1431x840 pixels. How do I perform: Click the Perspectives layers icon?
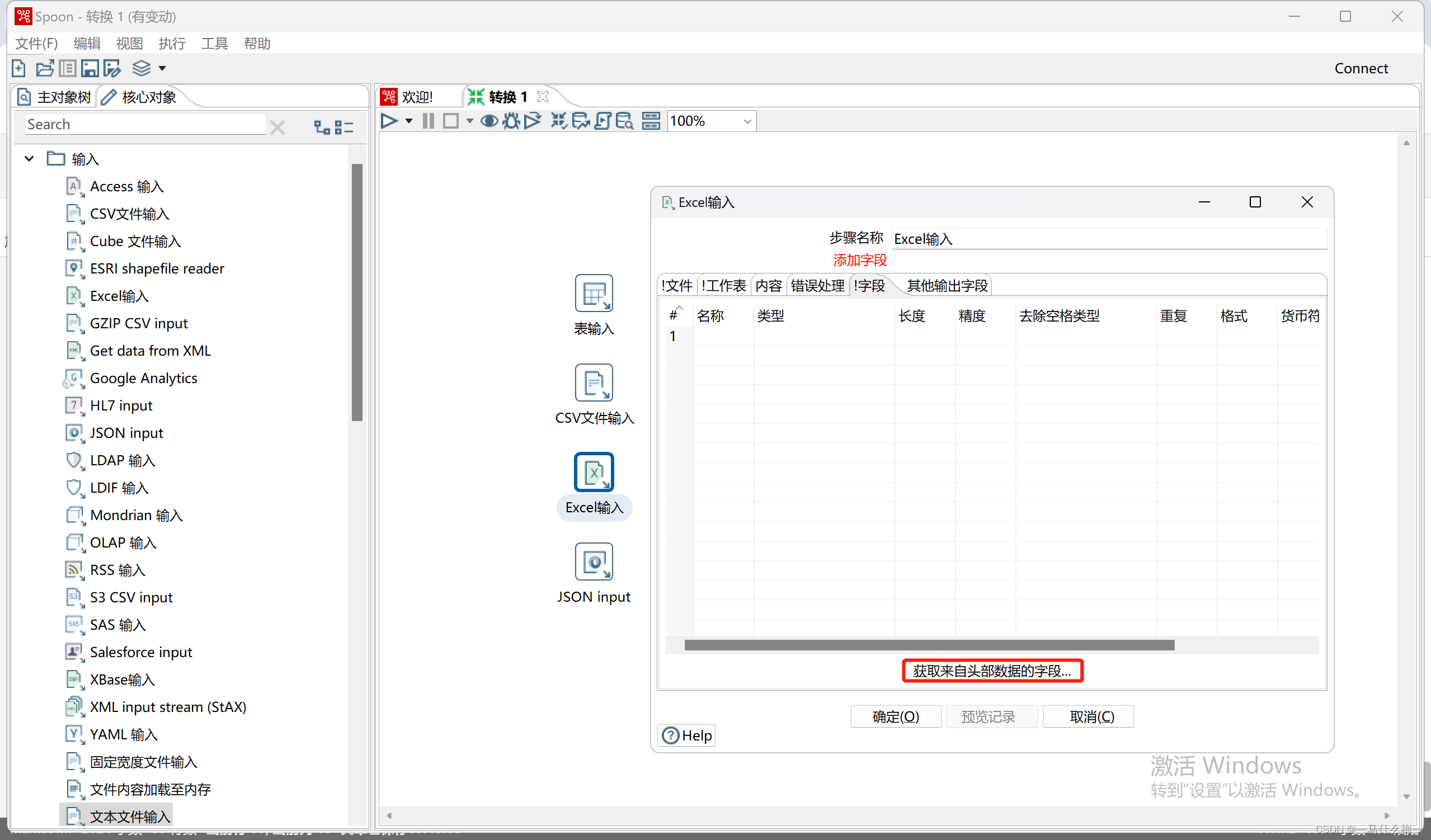point(142,68)
